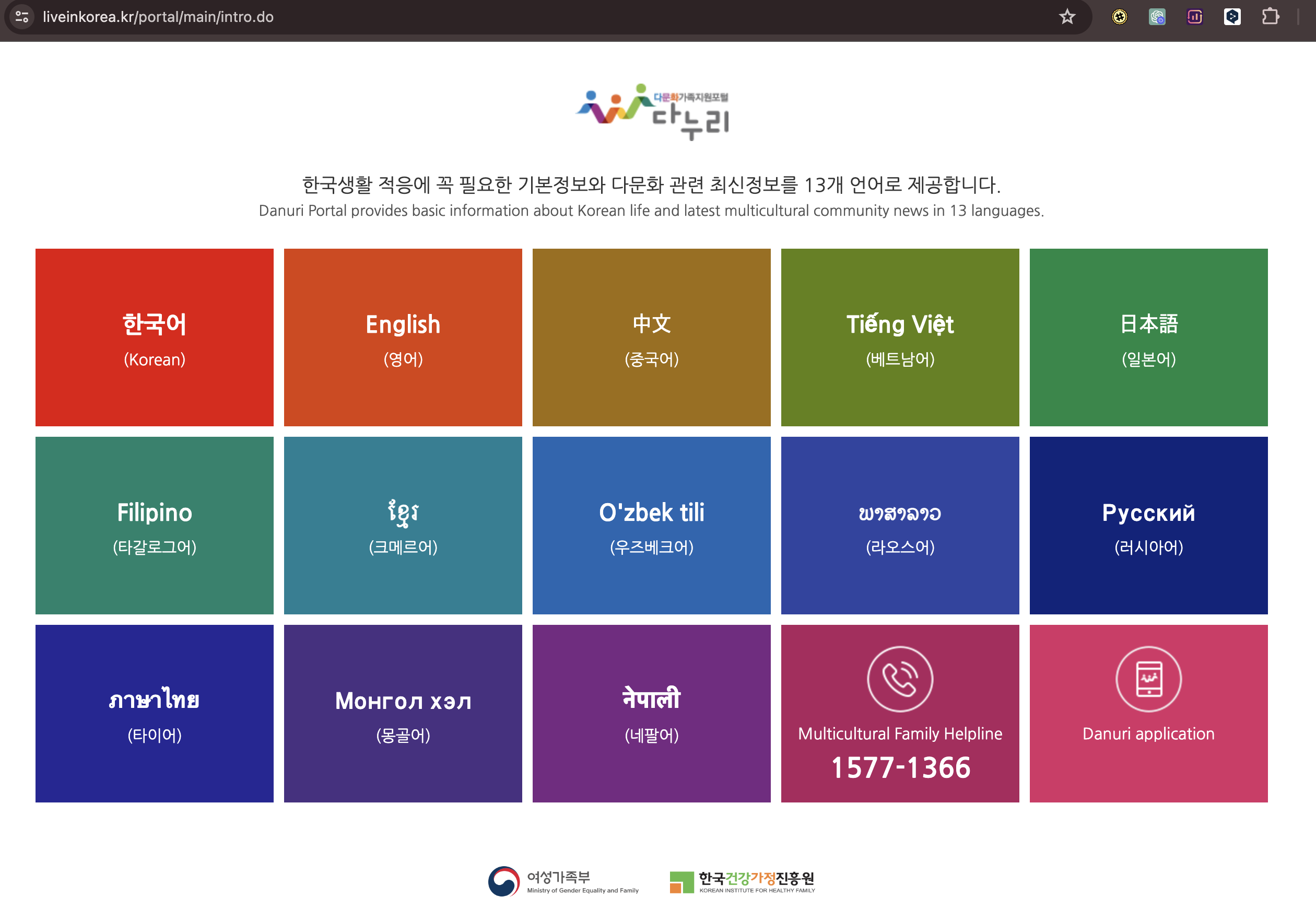Image resolution: width=1316 pixels, height=908 pixels.
Task: Choose the English language tile
Action: coord(403,337)
